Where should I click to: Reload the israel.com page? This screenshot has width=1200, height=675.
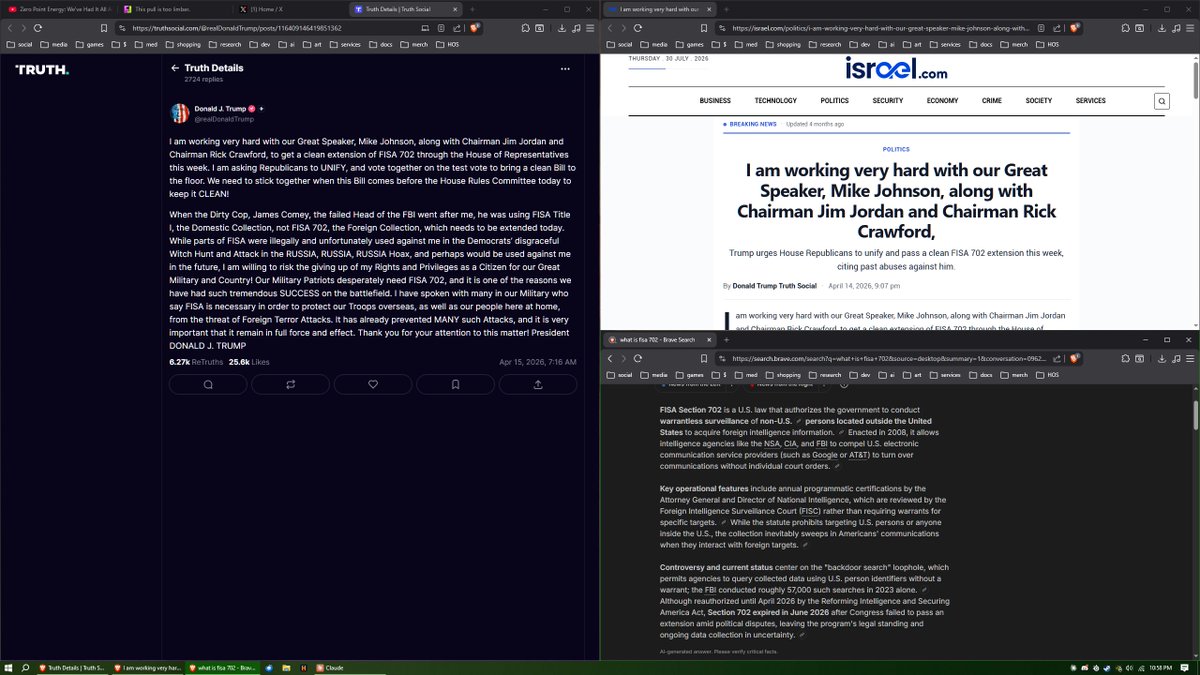pyautogui.click(x=637, y=28)
